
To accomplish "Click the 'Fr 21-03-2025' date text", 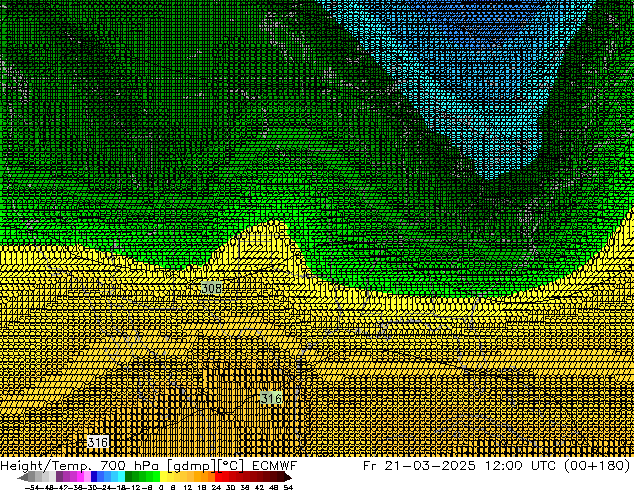I will coord(419,466).
